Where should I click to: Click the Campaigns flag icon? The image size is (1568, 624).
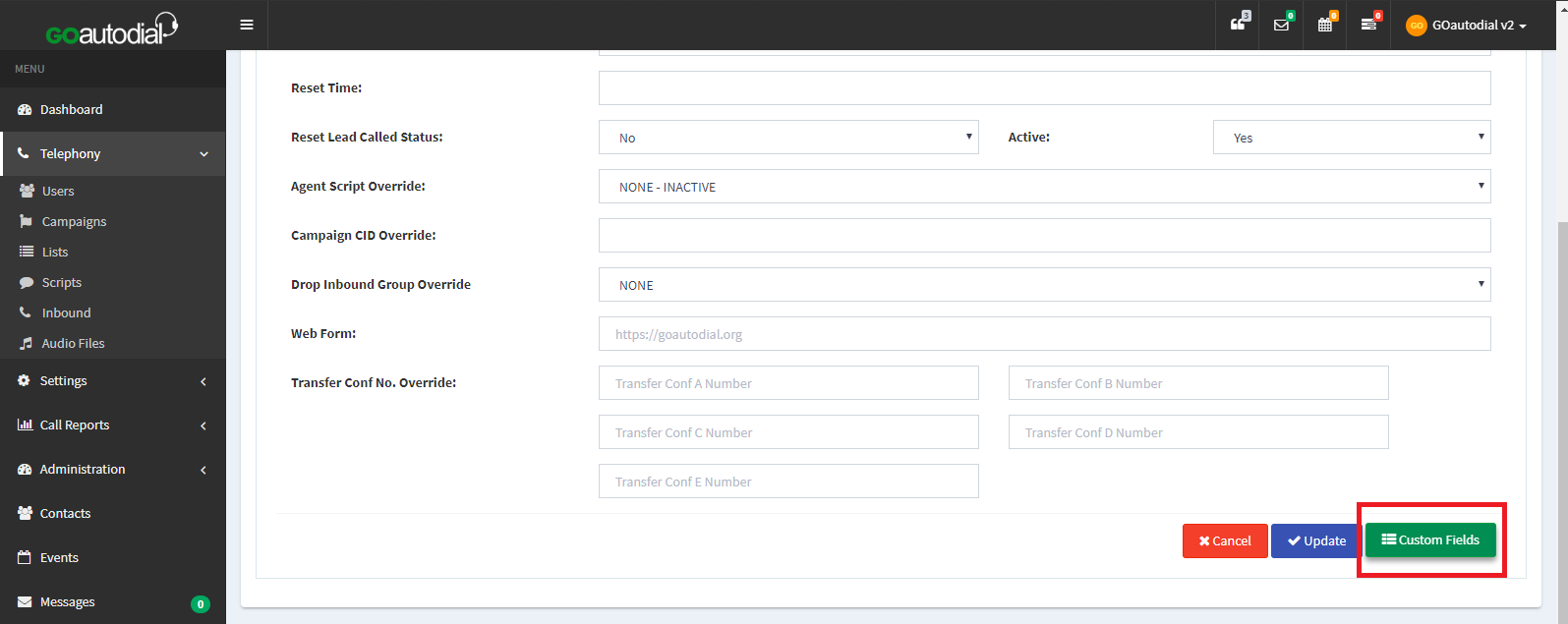tap(27, 221)
